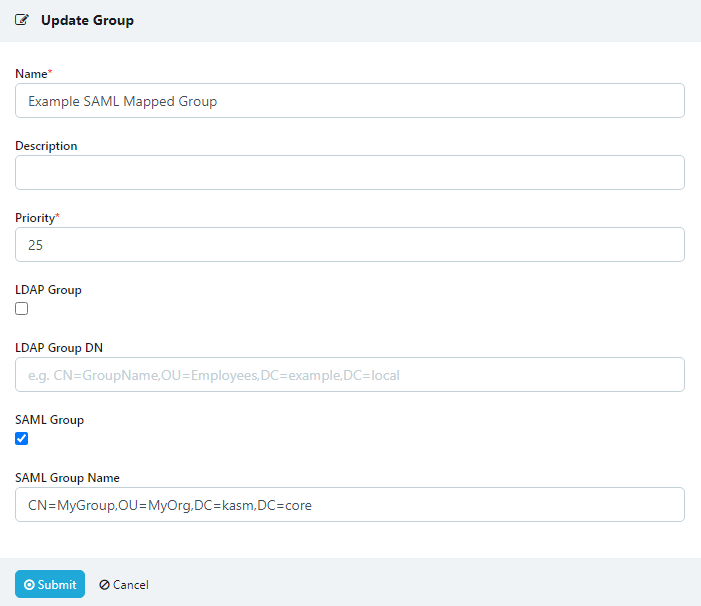This screenshot has height=606, width=701.
Task: Click the Cancel link text
Action: (130, 585)
